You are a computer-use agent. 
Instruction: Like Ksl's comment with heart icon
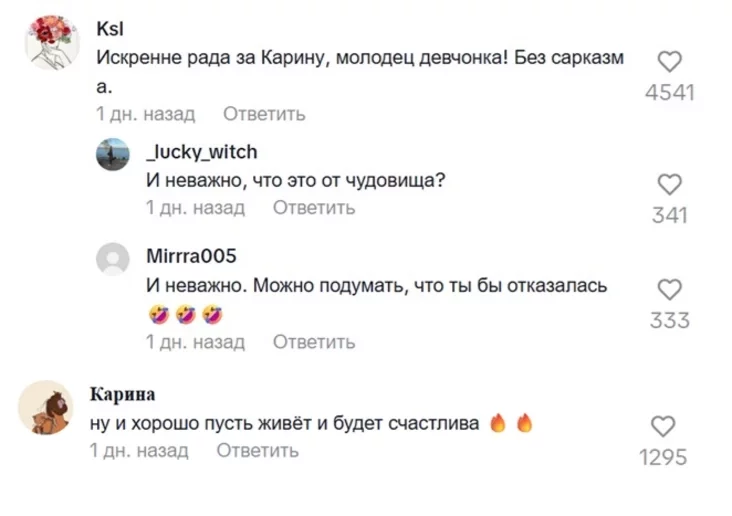(x=669, y=62)
